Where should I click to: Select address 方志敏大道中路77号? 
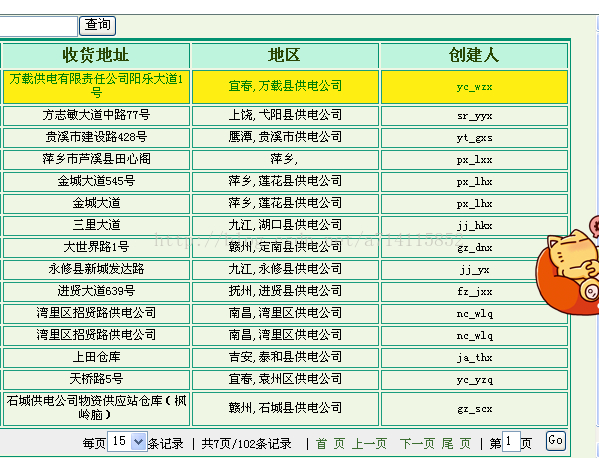click(x=96, y=116)
